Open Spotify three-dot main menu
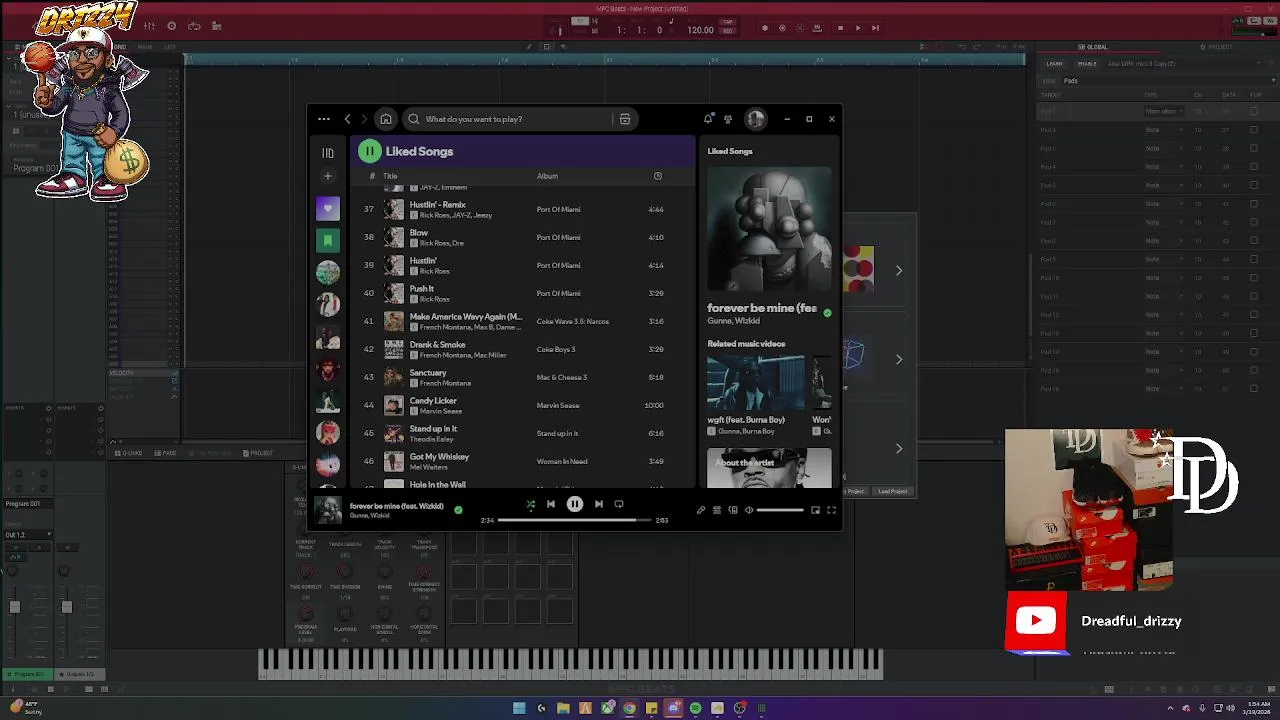This screenshot has width=1280, height=720. [324, 119]
